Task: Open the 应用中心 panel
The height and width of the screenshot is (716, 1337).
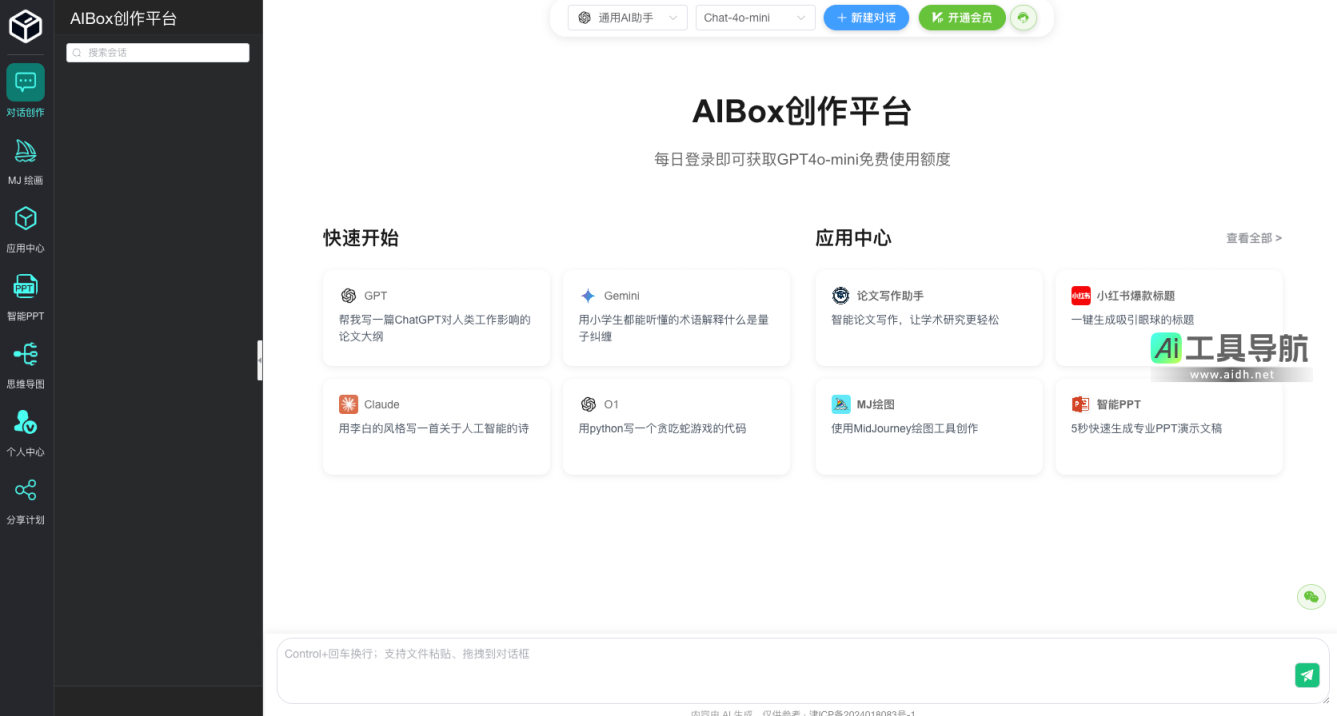Action: pyautogui.click(x=25, y=226)
